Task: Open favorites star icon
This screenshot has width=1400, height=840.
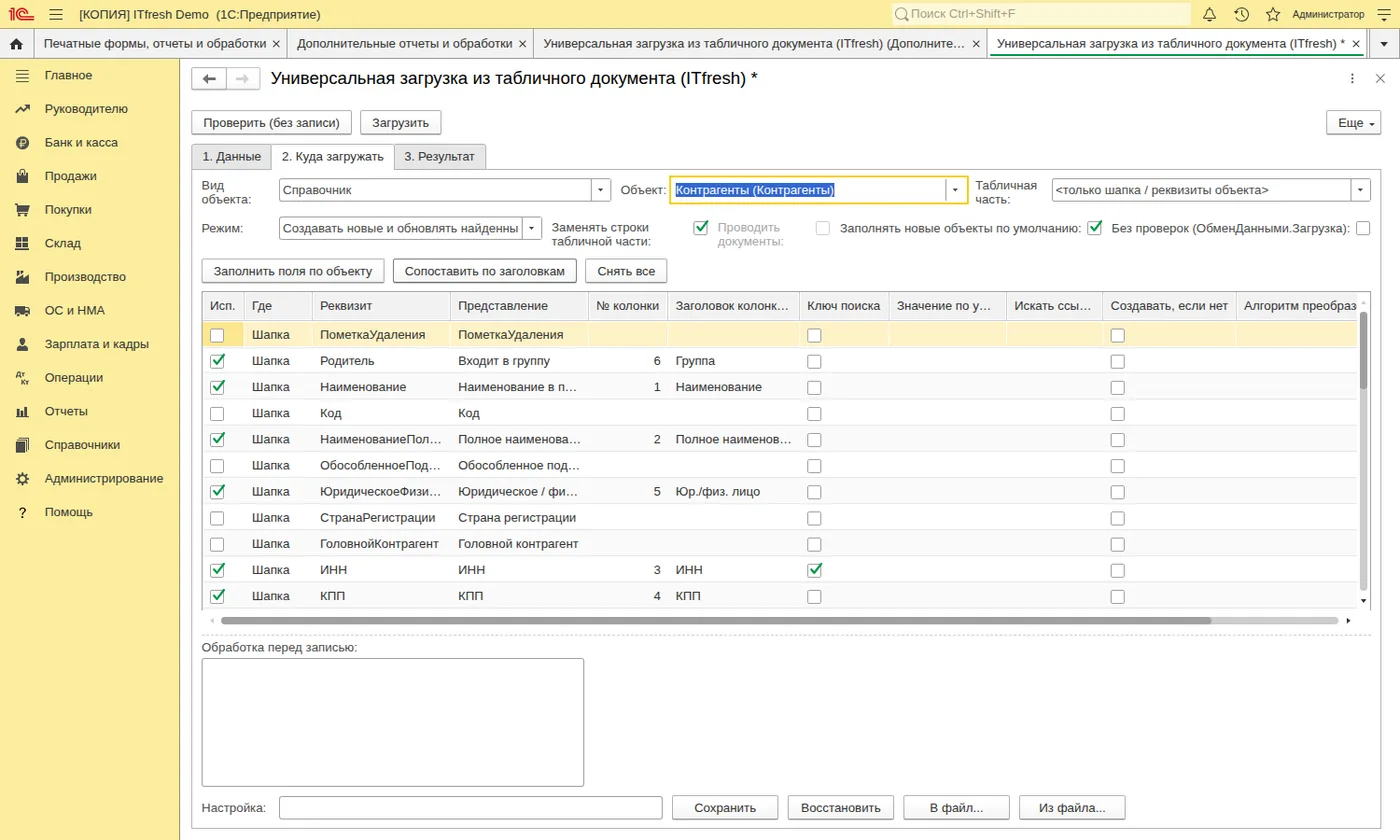Action: tap(1273, 14)
